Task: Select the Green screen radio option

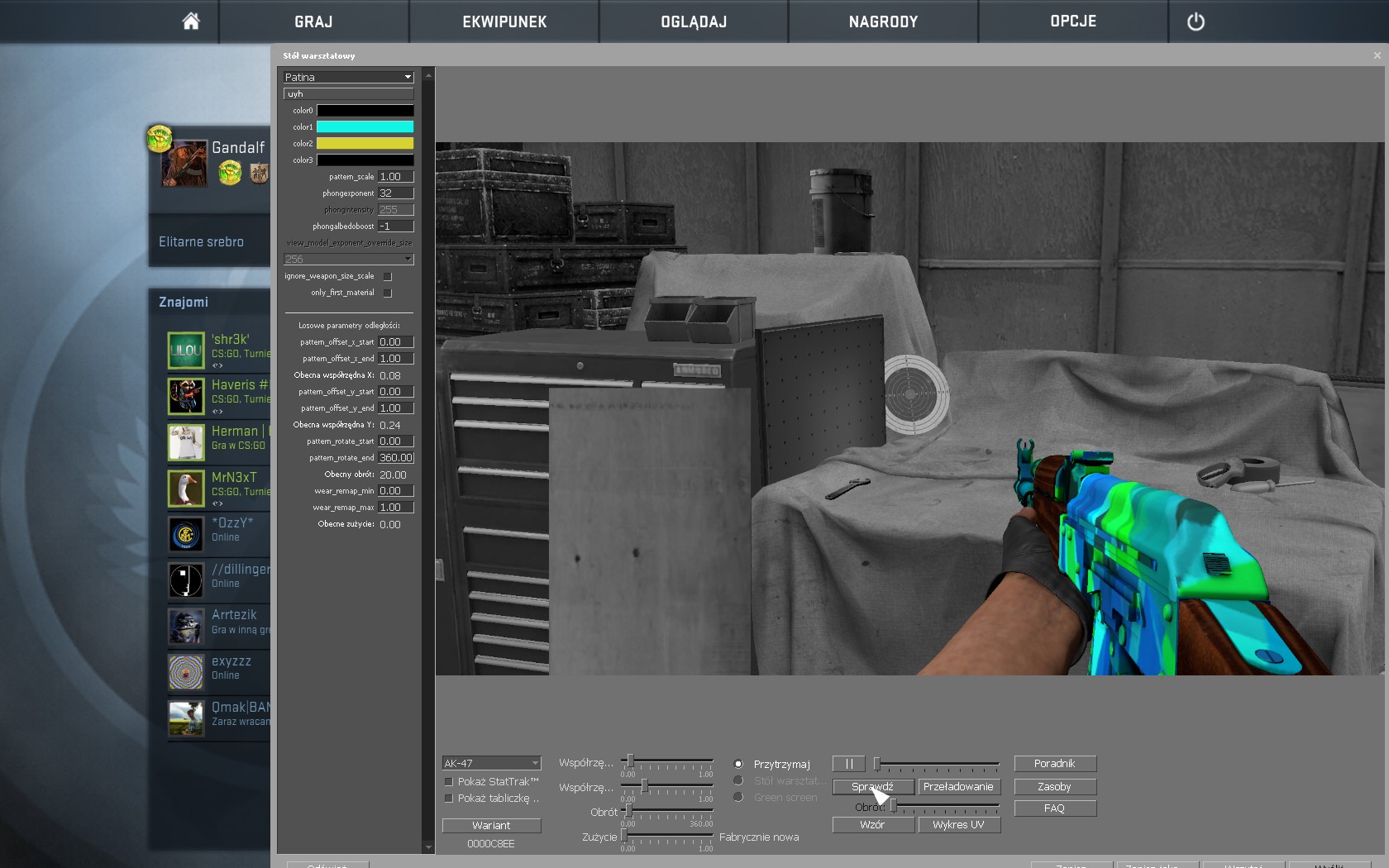Action: [738, 797]
